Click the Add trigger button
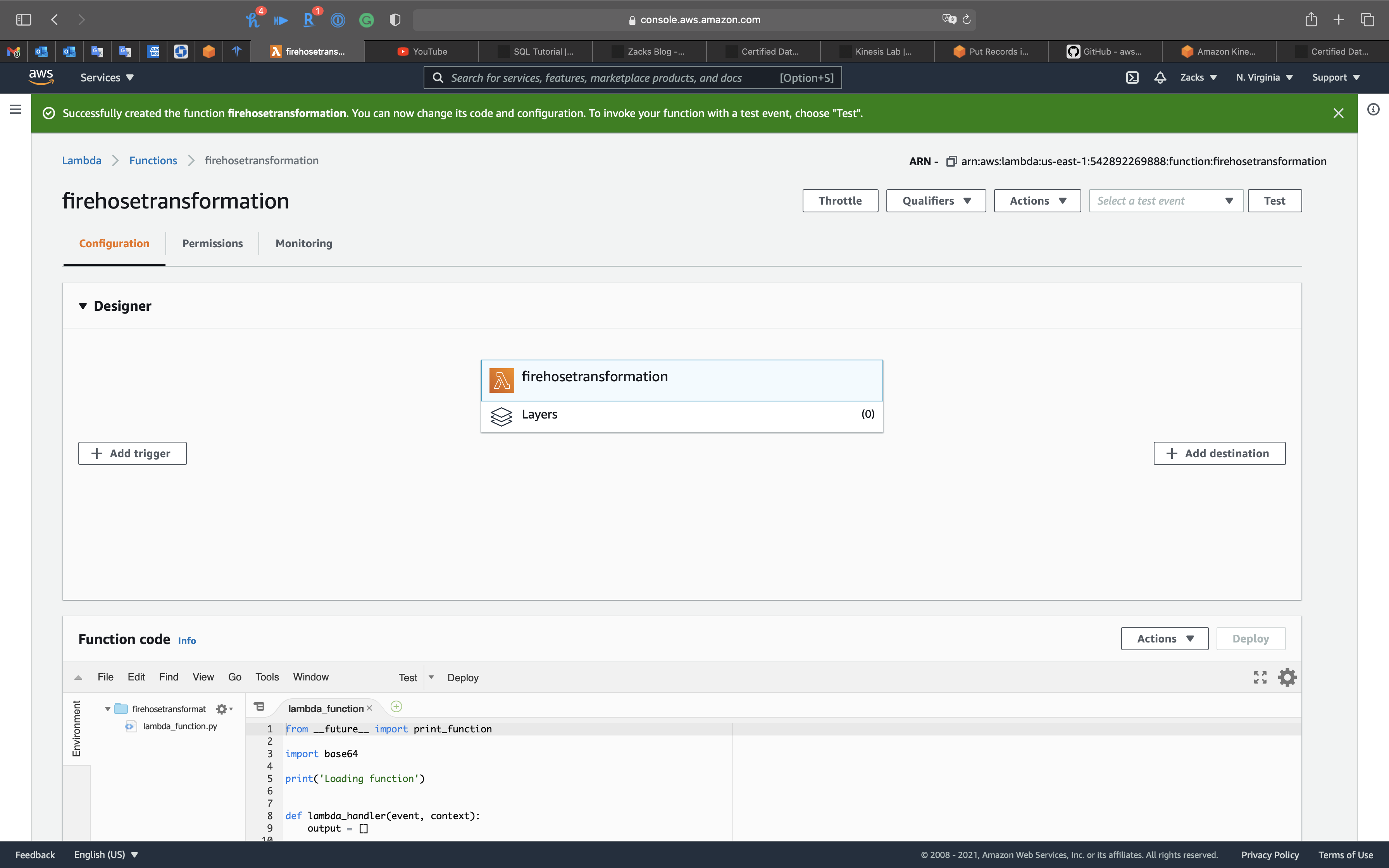 132,453
